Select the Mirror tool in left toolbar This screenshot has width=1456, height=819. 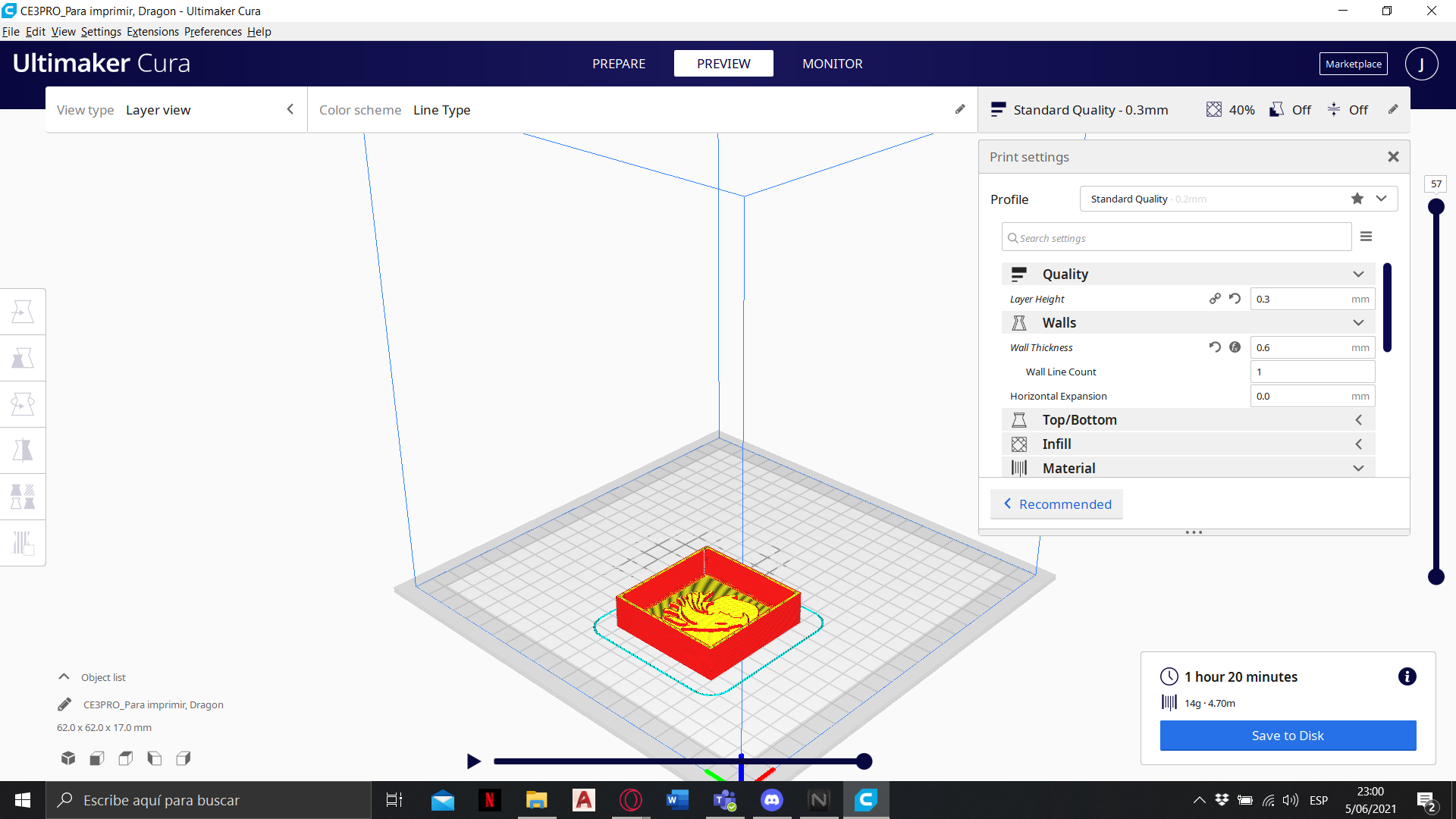pyautogui.click(x=23, y=450)
